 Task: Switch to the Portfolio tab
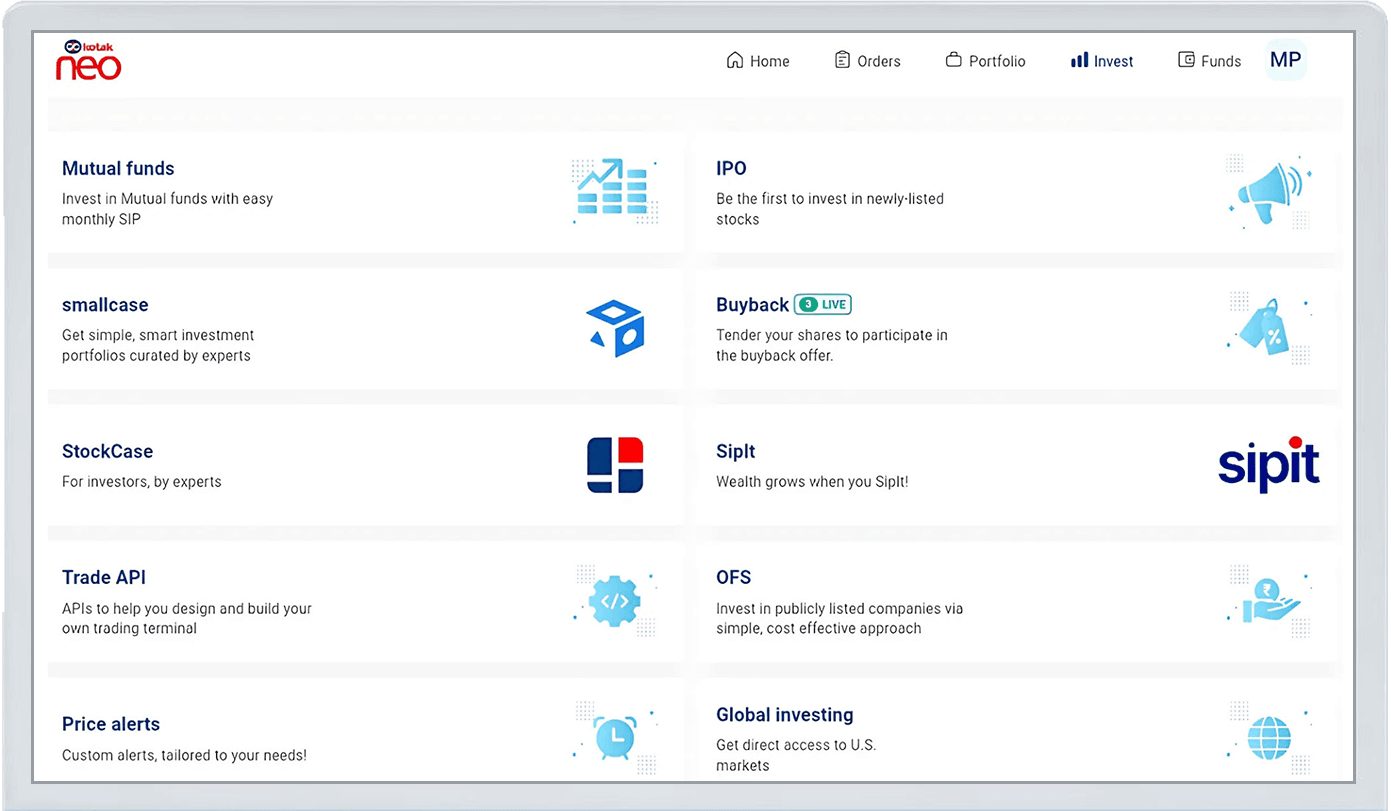[985, 61]
